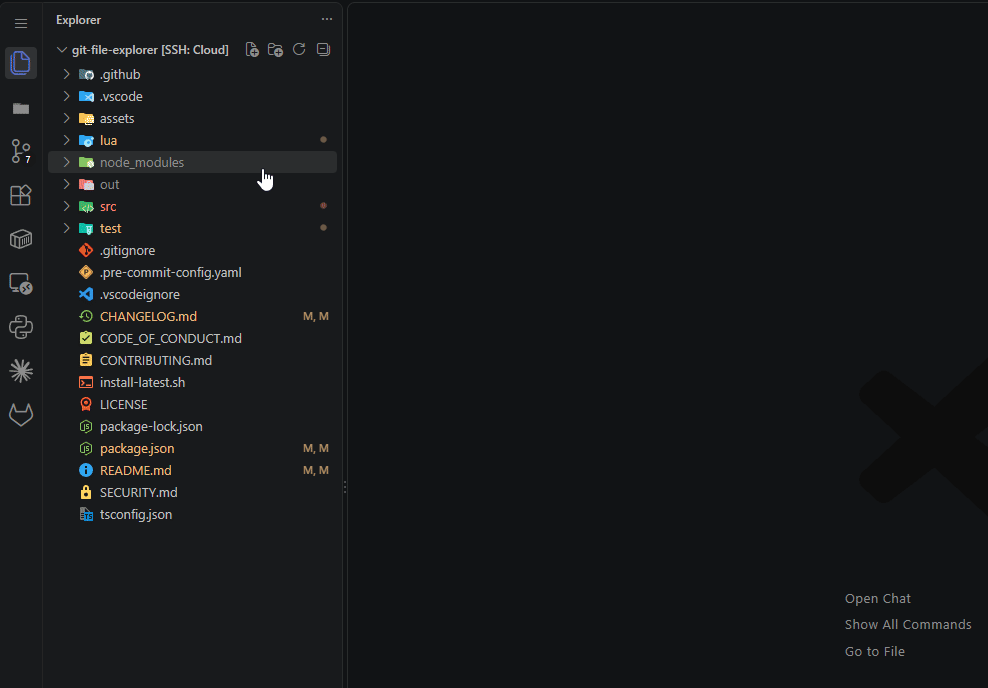
Task: Open the .gitignore file
Action: 192,251
